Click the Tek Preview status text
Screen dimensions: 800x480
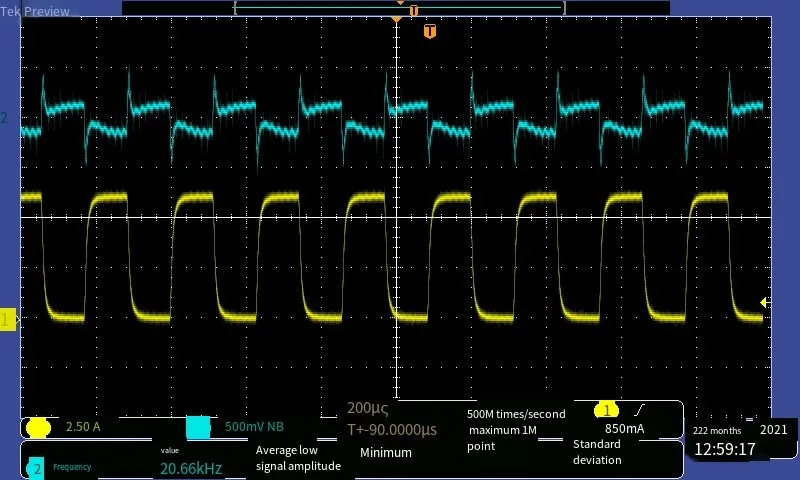(35, 11)
